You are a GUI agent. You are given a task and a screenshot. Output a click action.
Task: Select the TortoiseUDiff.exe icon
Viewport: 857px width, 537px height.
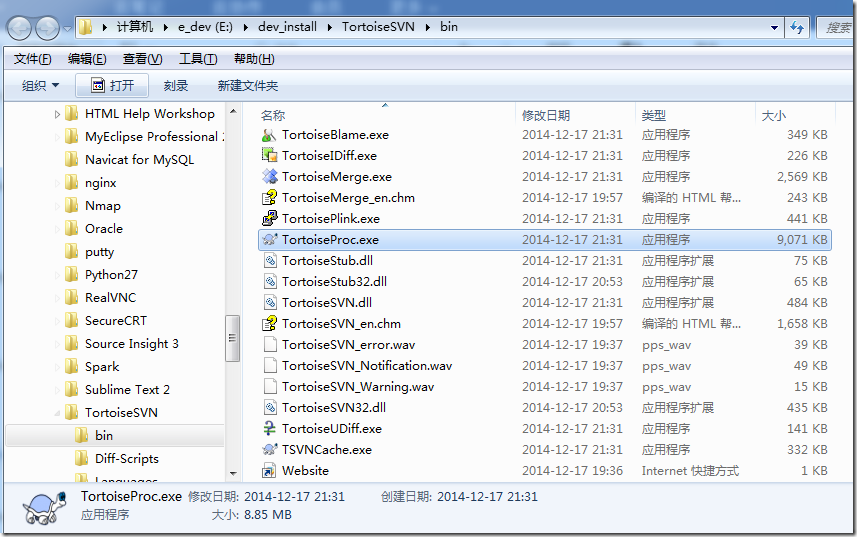click(269, 428)
